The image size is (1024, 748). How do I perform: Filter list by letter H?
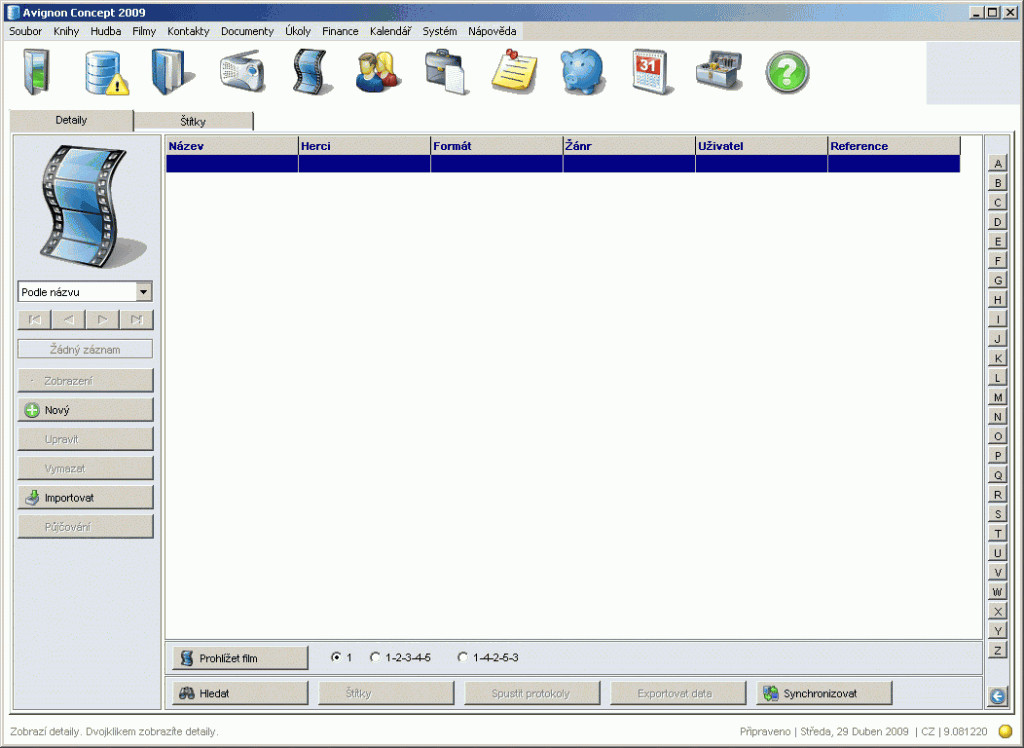point(997,300)
